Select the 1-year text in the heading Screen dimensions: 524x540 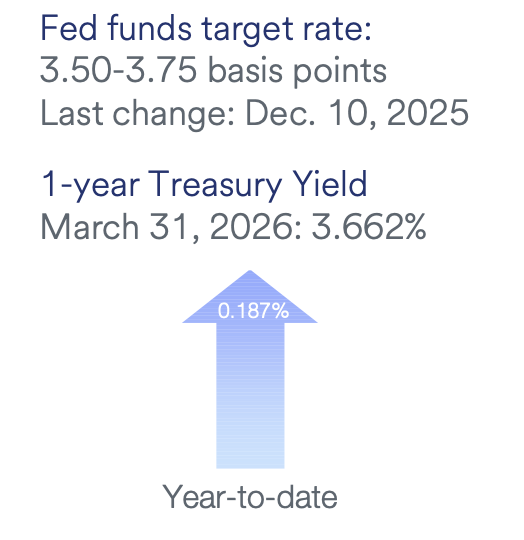tap(90, 186)
